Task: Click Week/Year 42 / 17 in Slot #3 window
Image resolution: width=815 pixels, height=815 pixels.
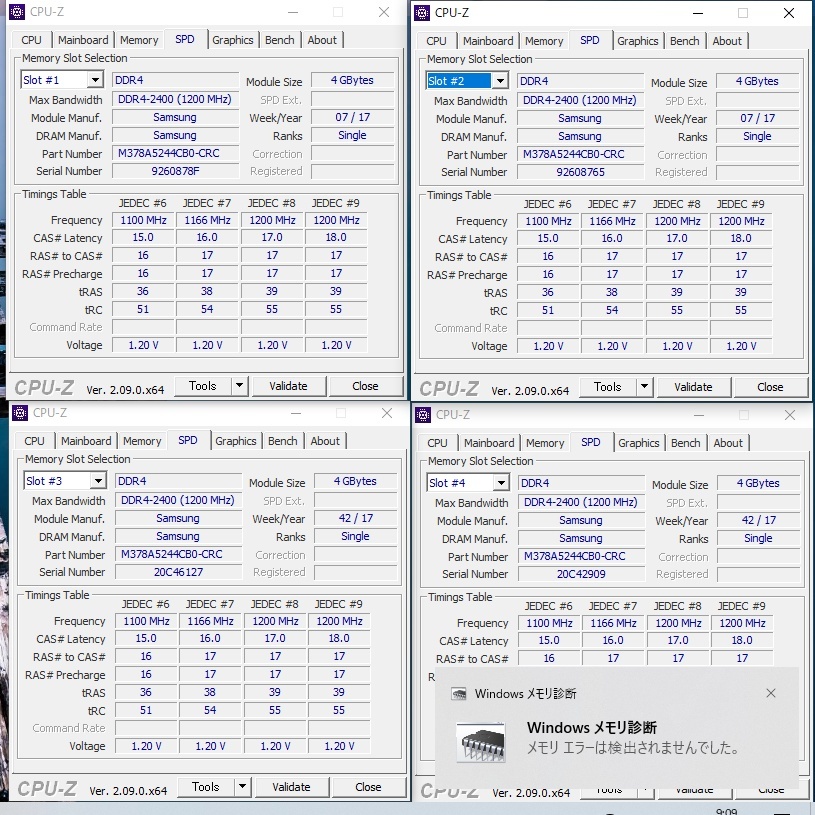Action: click(x=356, y=518)
